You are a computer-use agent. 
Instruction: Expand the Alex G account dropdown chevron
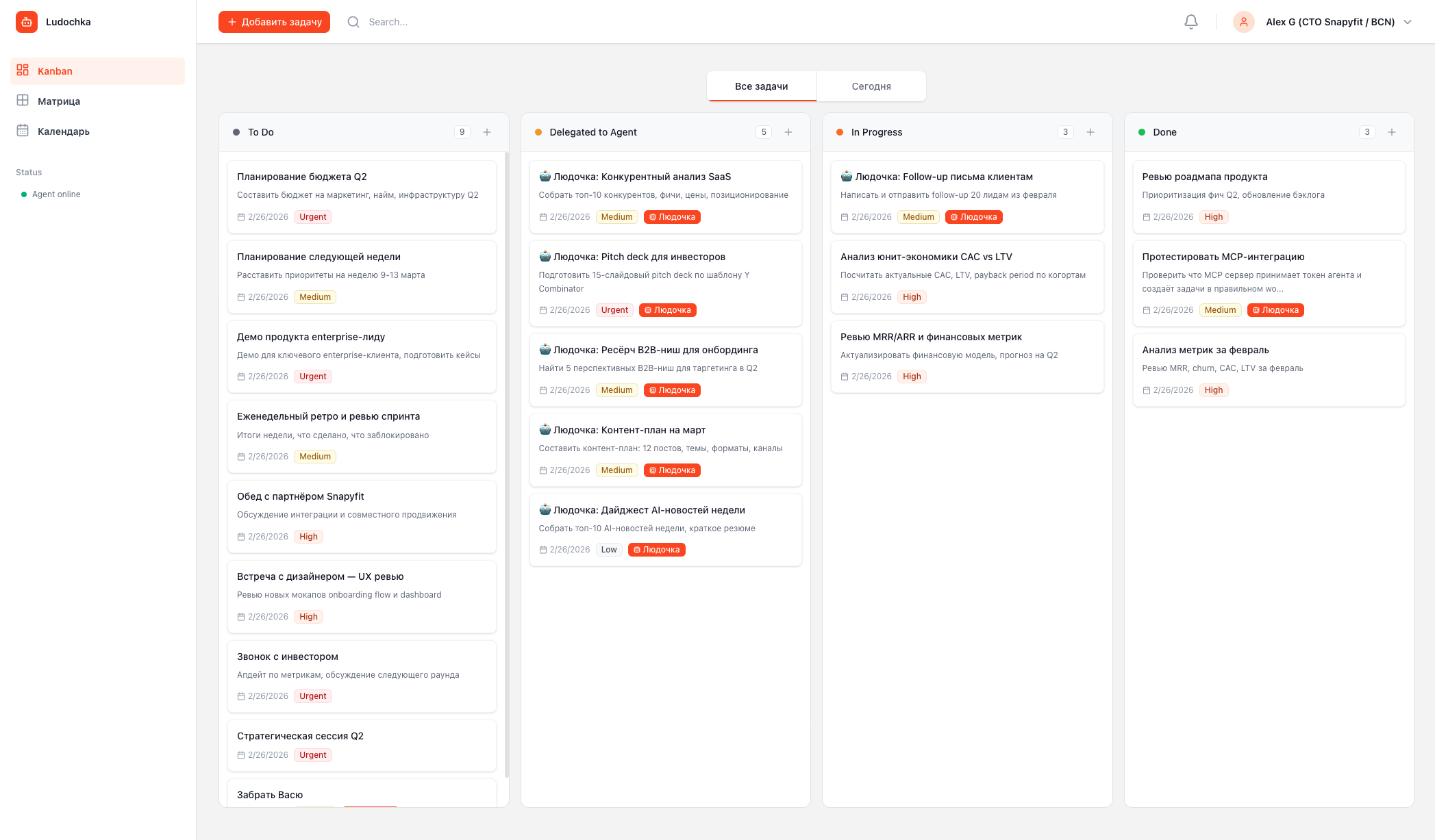point(1408,22)
